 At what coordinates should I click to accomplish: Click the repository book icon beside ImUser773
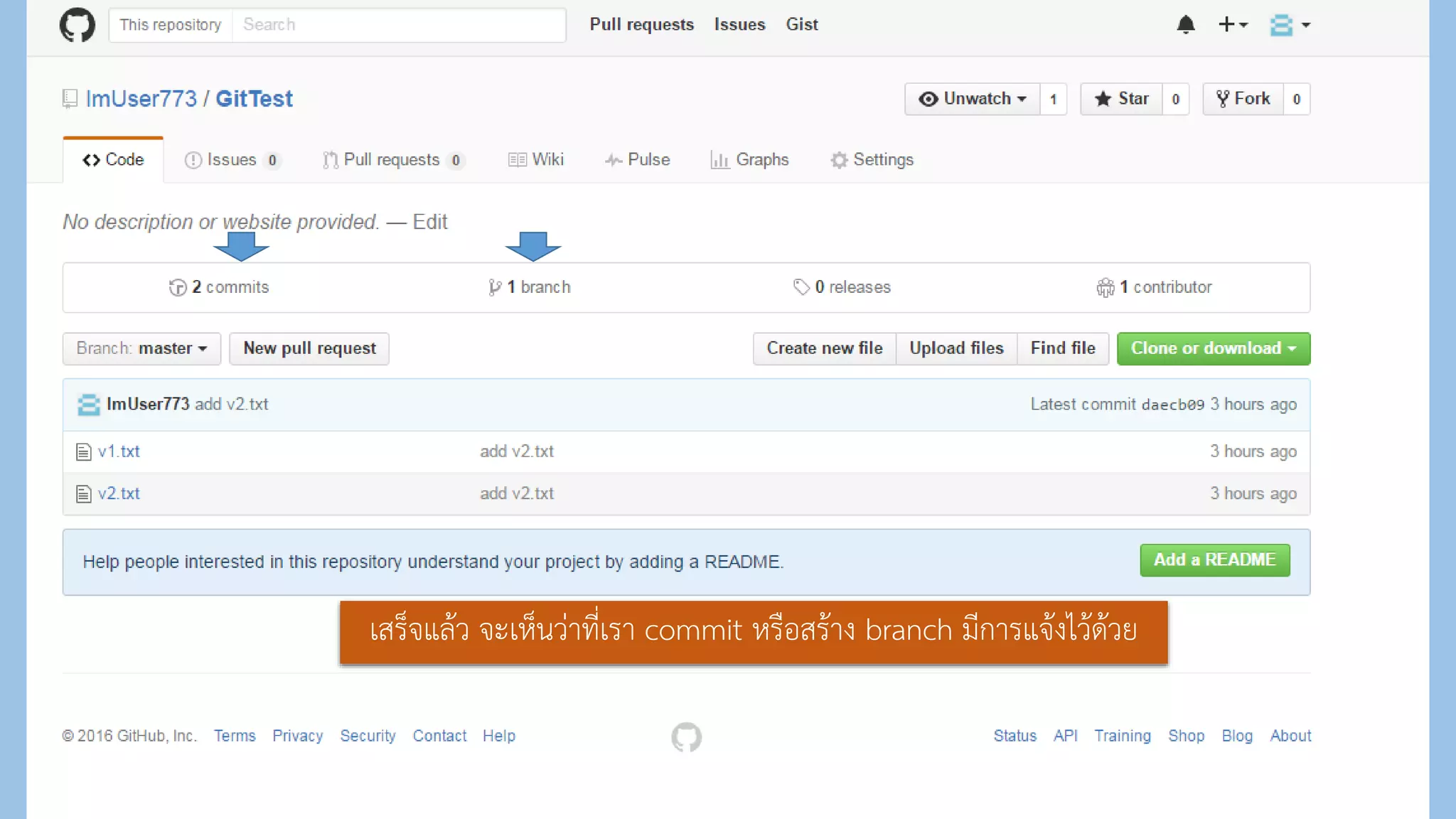click(x=70, y=99)
